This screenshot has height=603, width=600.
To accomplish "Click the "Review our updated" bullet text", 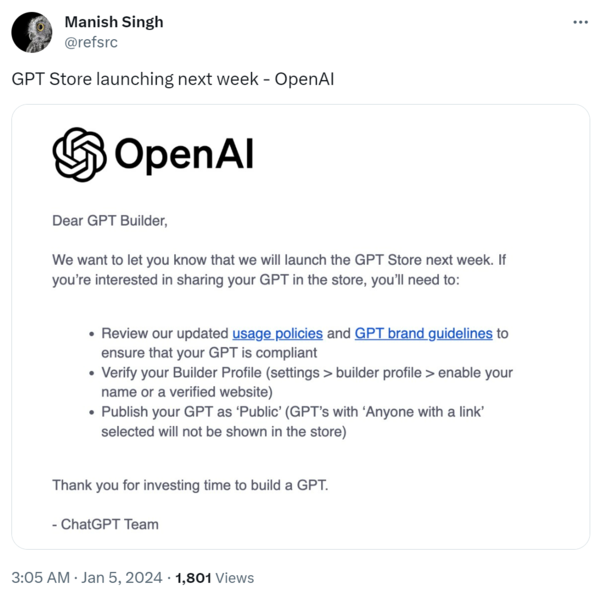I will pyautogui.click(x=165, y=334).
